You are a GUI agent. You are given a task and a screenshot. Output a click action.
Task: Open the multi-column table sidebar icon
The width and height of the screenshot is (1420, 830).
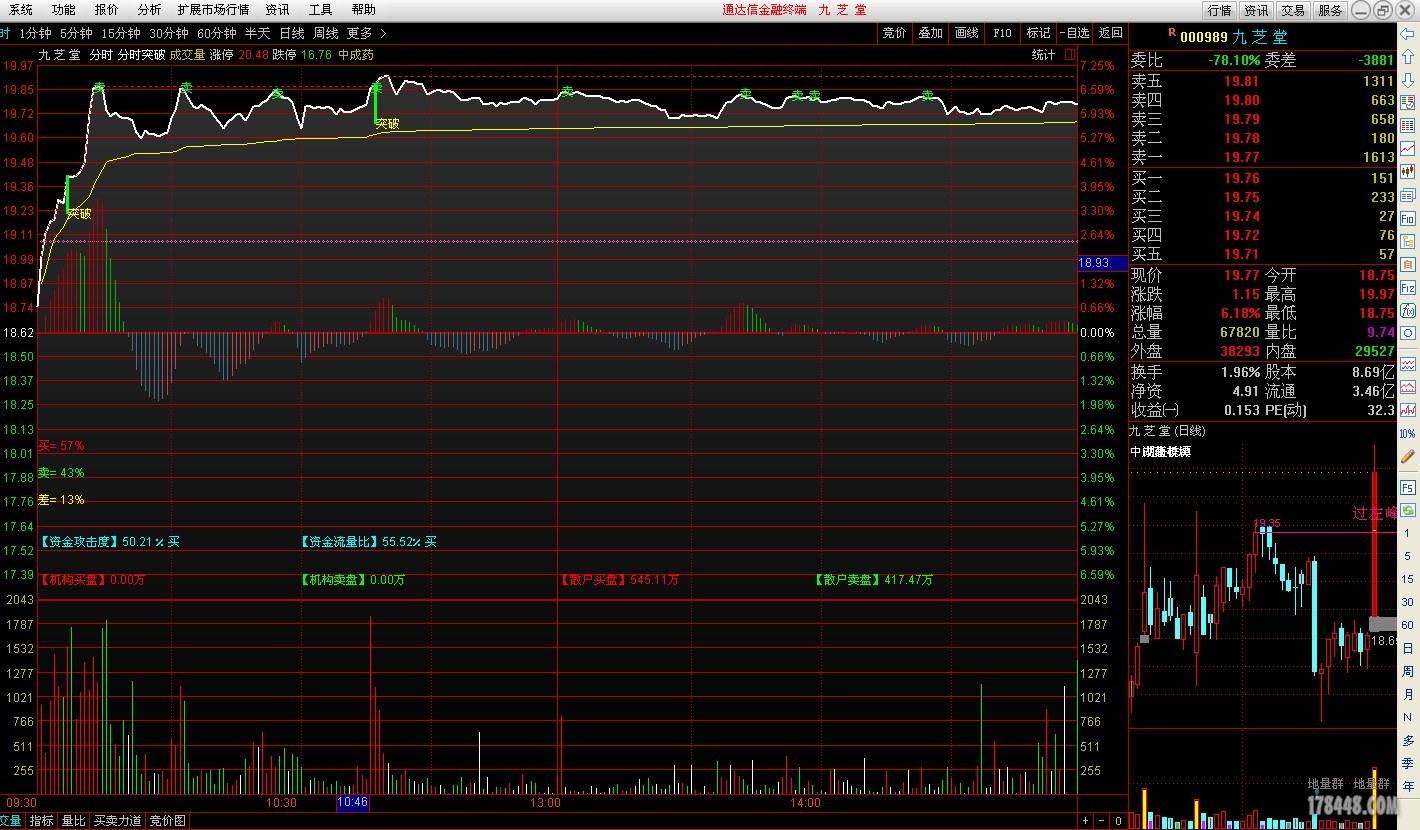[1408, 124]
